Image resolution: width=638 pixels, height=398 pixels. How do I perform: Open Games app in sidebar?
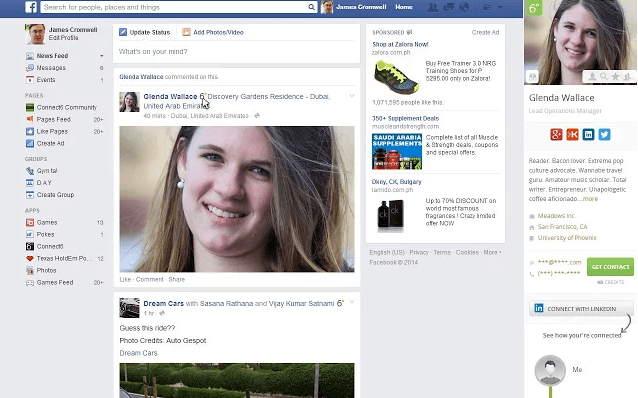pos(47,223)
